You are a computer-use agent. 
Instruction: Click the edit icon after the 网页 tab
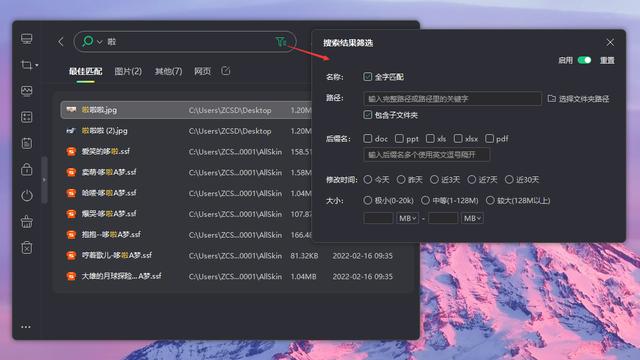point(225,71)
